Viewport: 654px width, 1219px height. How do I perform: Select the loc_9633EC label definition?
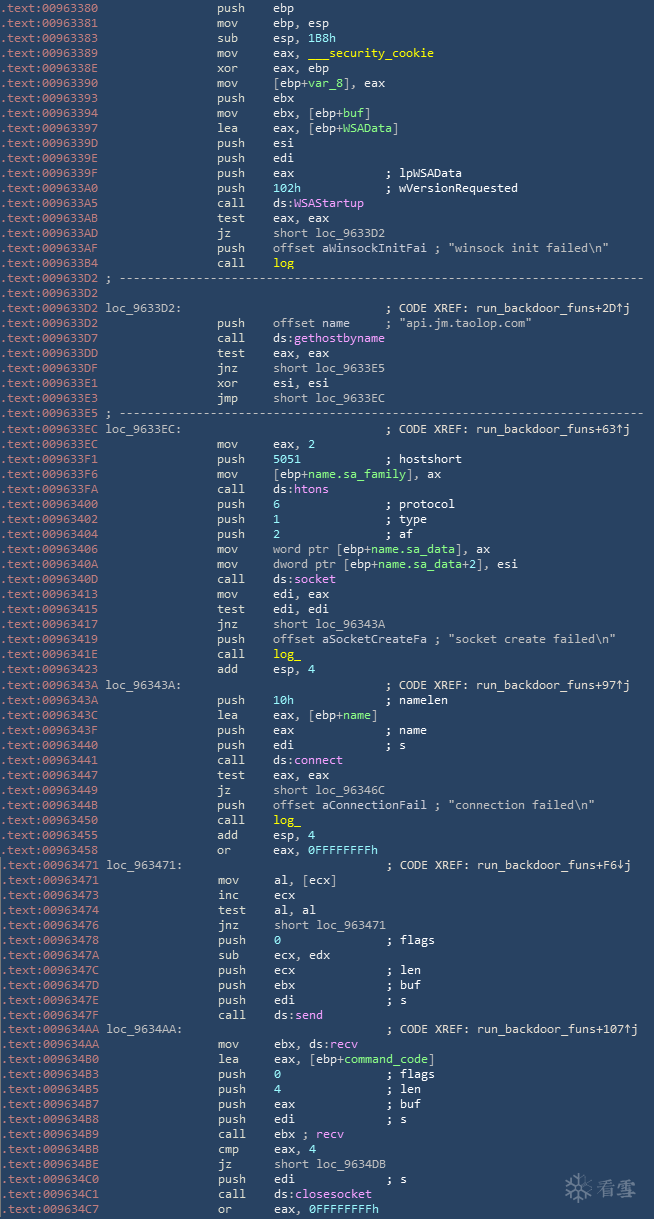(143, 429)
